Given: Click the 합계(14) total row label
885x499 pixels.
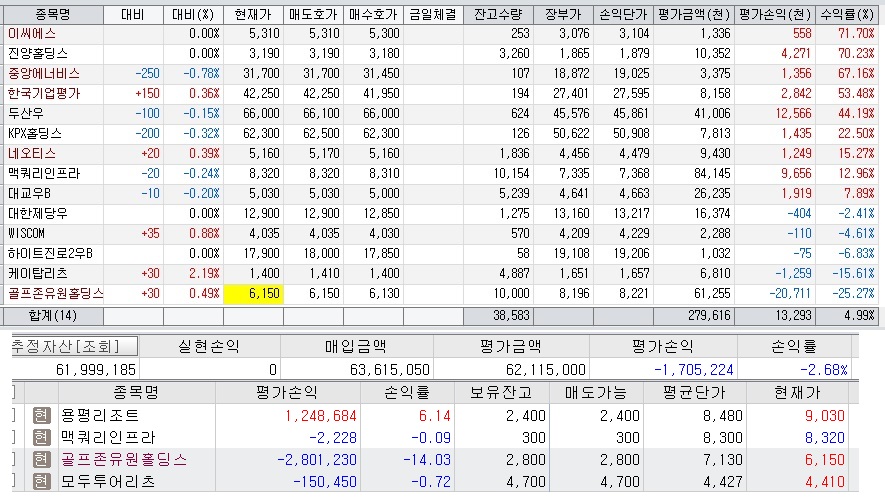Looking at the screenshot, I should tap(52, 316).
